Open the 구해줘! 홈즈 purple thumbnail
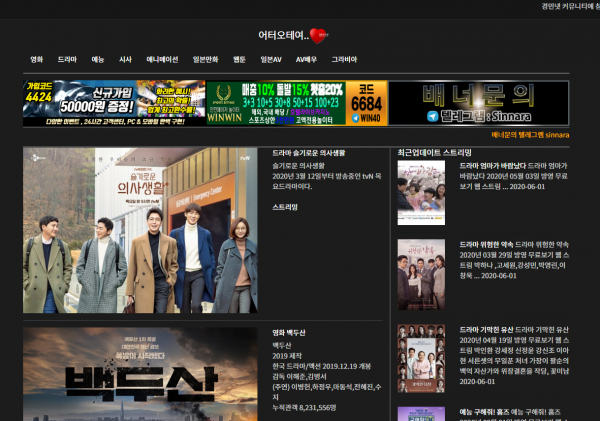600x421 pixels. pos(421,414)
